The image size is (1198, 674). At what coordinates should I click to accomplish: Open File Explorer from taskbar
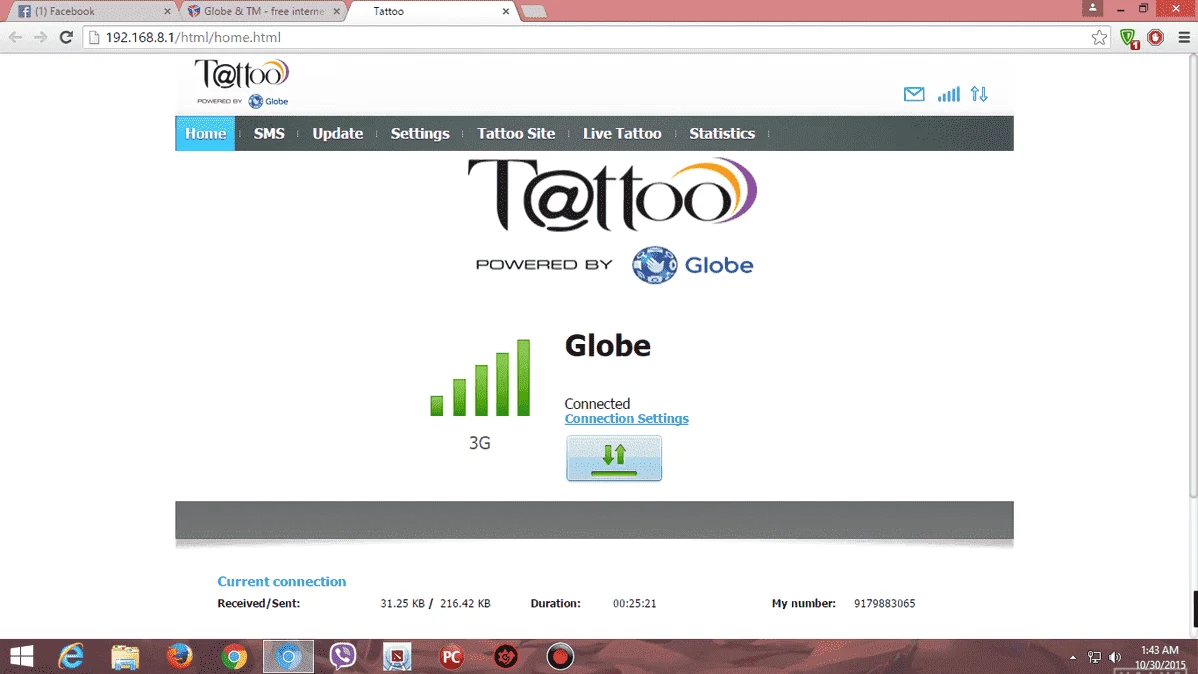(x=125, y=656)
